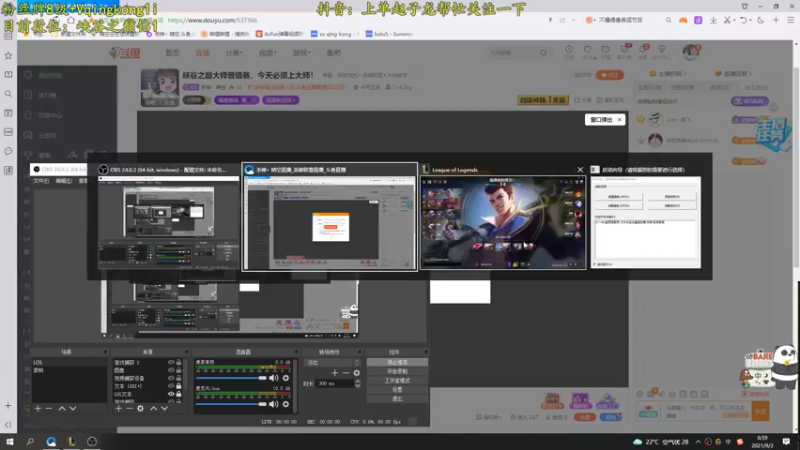Toggle lock on LOL文本 source
Image resolution: width=800 pixels, height=450 pixels.
coord(179,394)
